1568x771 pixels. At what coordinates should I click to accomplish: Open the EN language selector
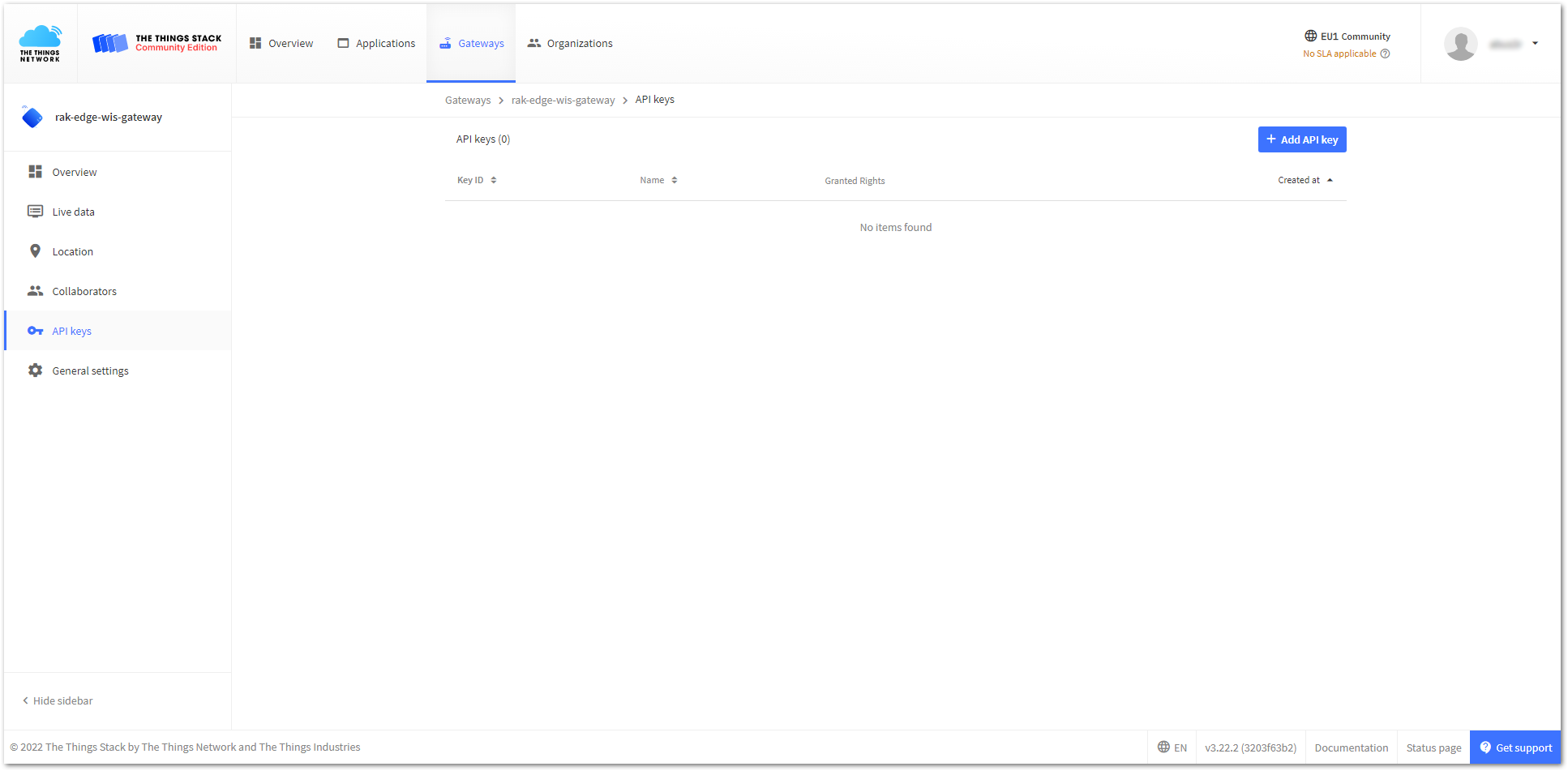click(x=1172, y=747)
